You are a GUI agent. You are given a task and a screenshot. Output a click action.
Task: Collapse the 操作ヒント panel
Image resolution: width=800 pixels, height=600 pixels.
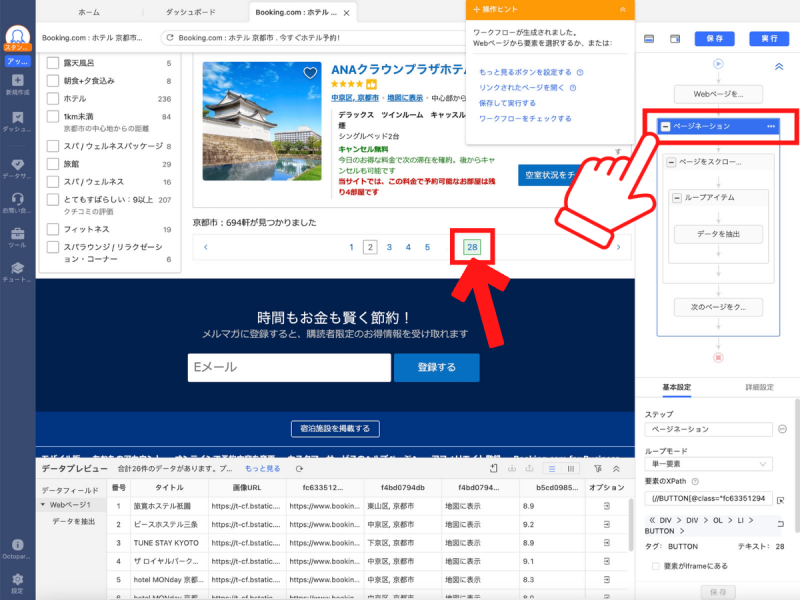[x=622, y=10]
